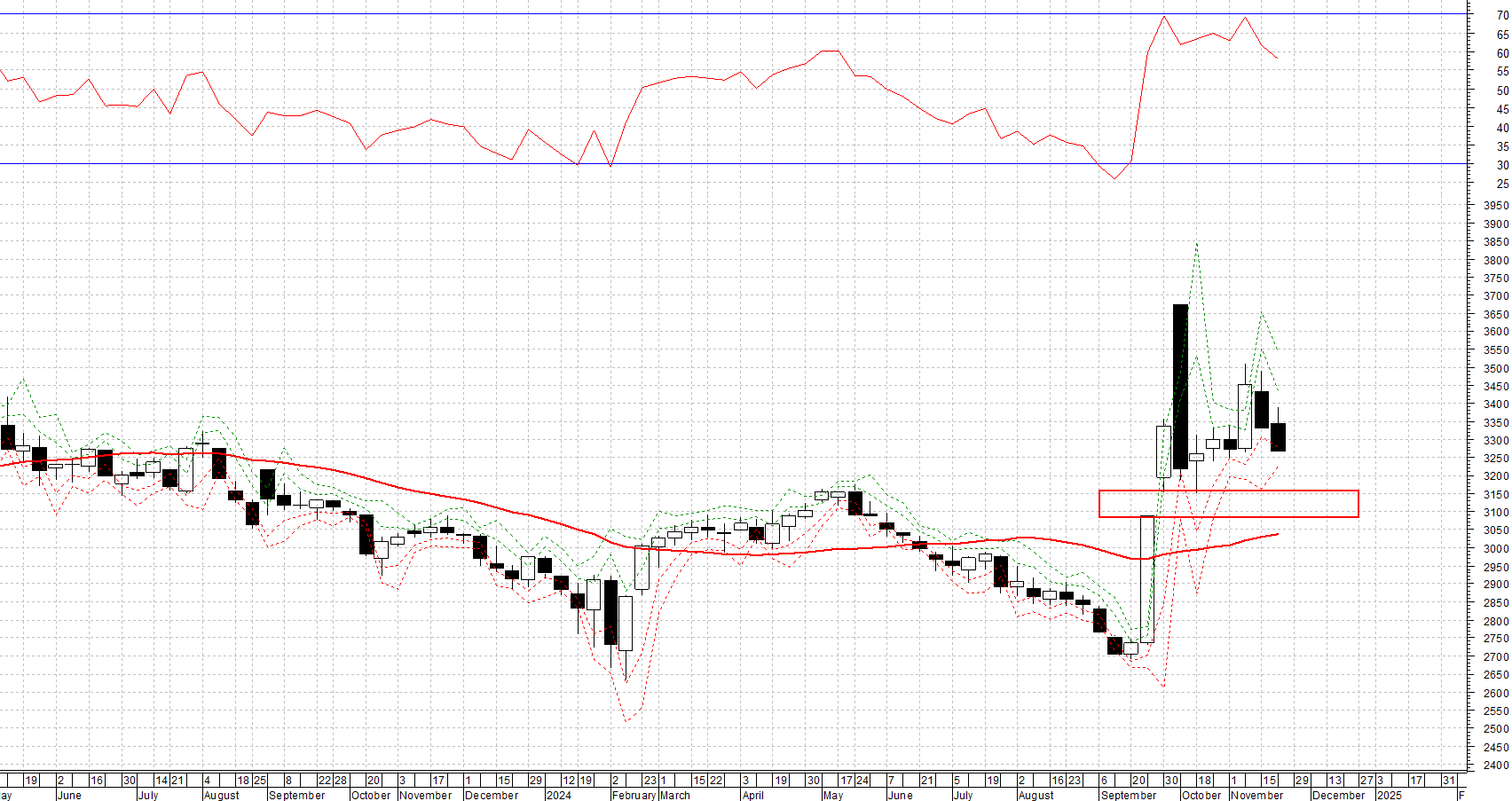Click the 40 value on the oscillator scale

[1502, 128]
